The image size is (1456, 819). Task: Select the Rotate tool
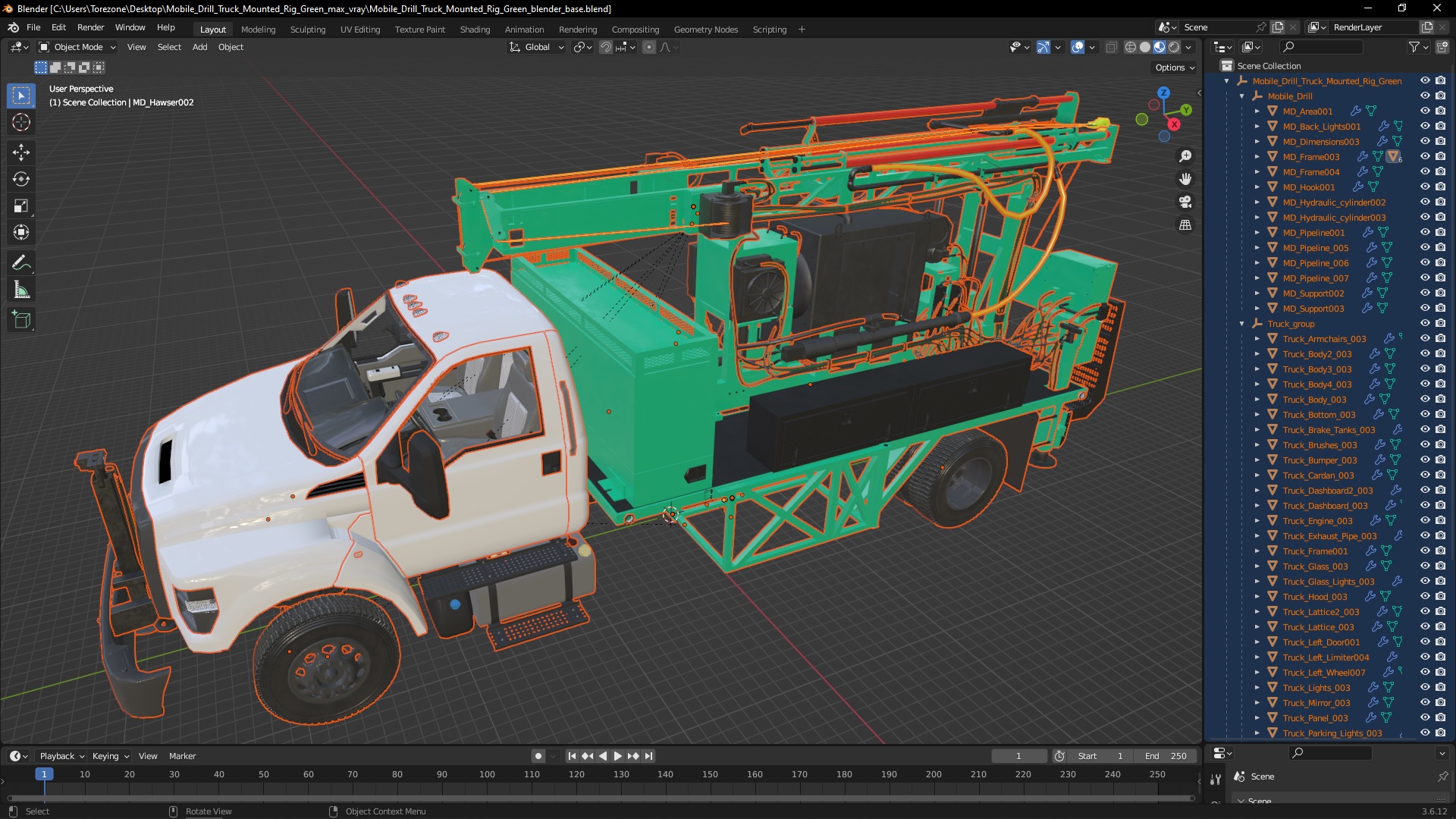(21, 179)
